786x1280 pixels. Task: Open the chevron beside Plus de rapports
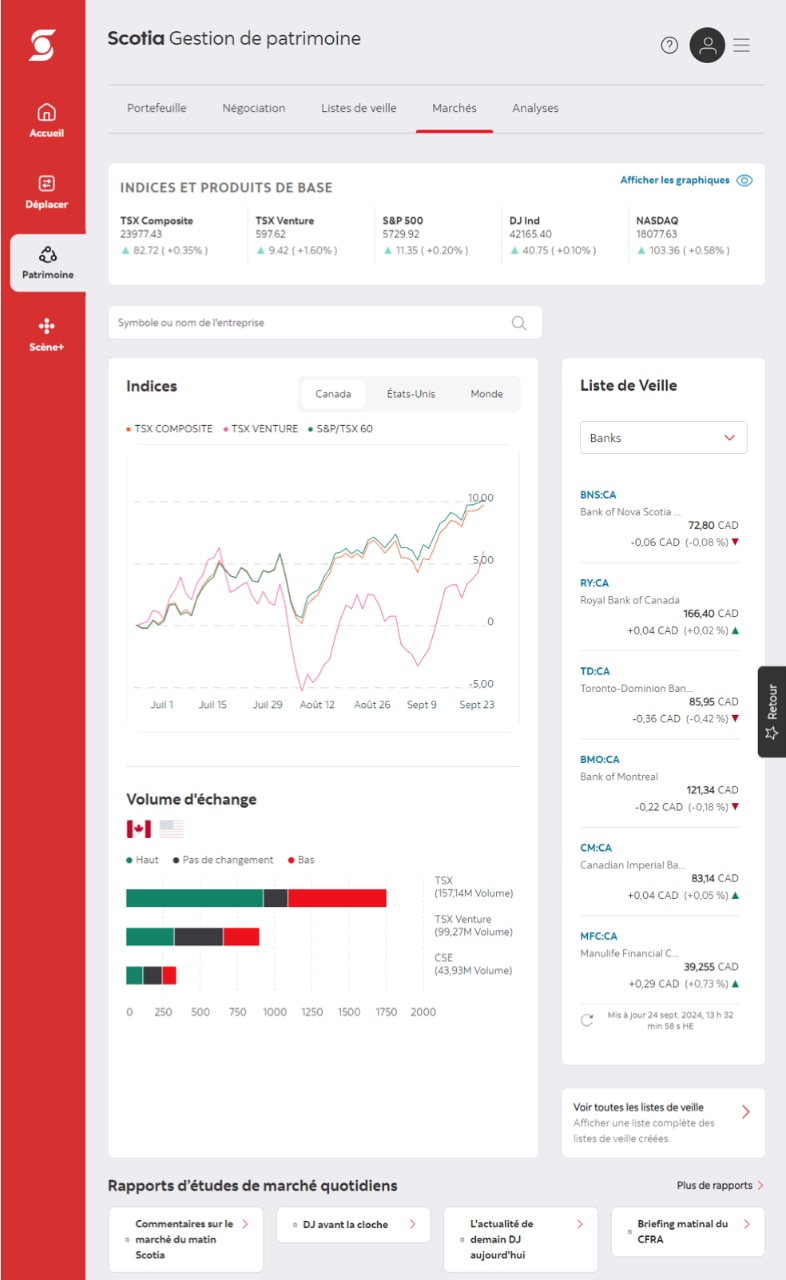click(760, 1186)
